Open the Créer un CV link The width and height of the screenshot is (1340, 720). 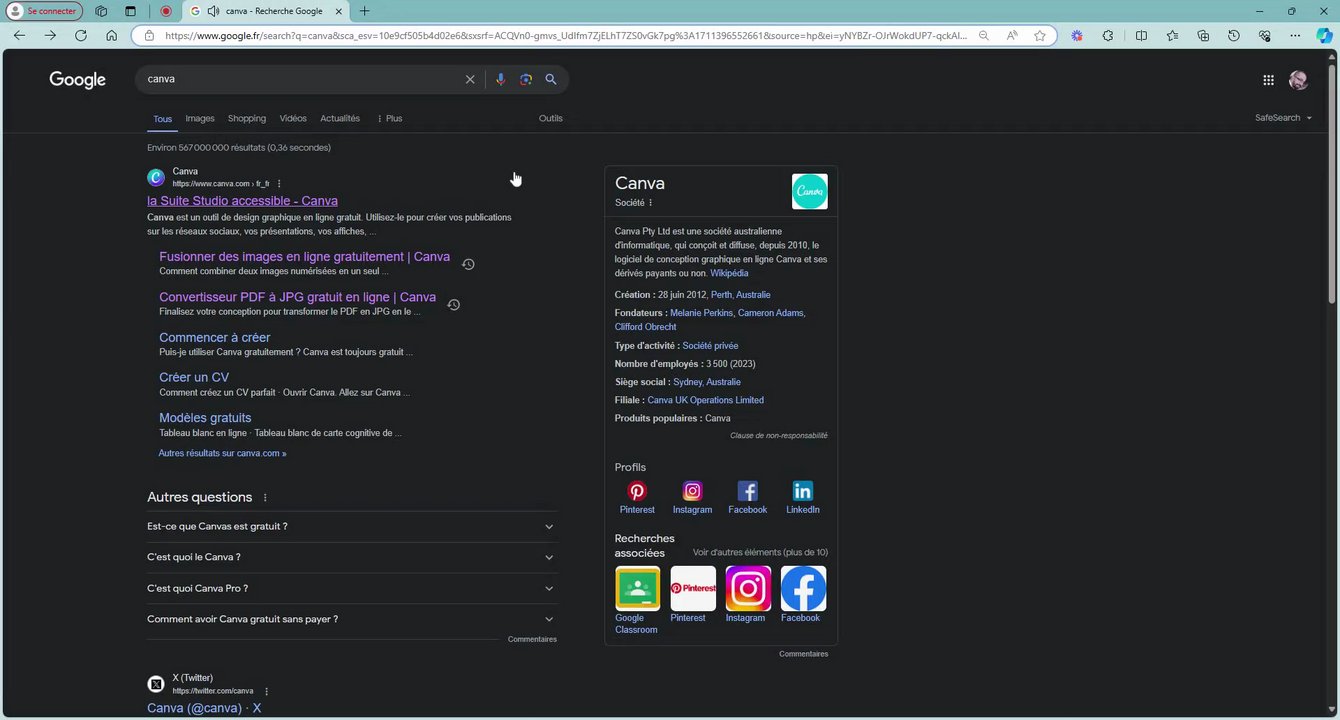(x=194, y=378)
